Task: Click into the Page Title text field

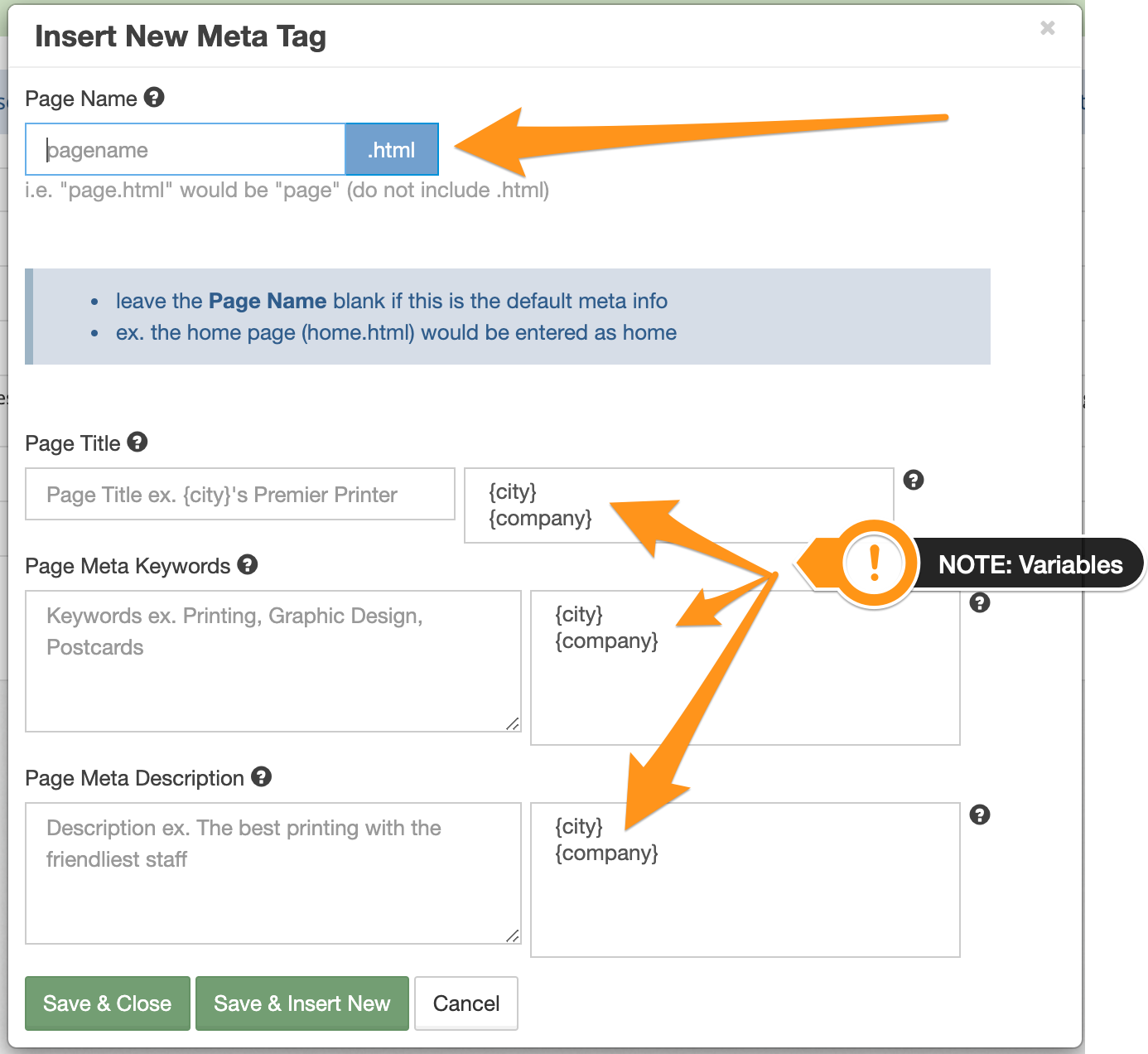Action: [x=240, y=495]
